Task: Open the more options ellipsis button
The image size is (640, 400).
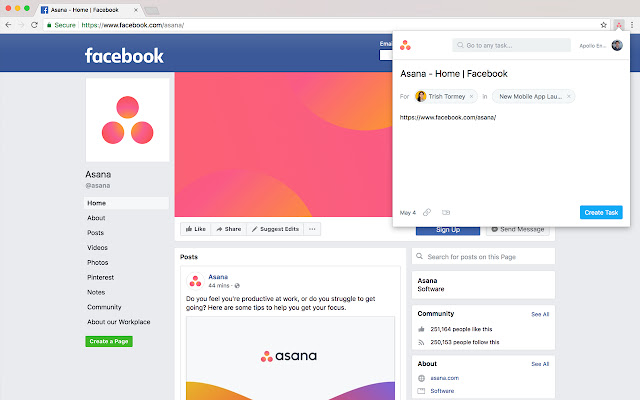Action: 312,229
